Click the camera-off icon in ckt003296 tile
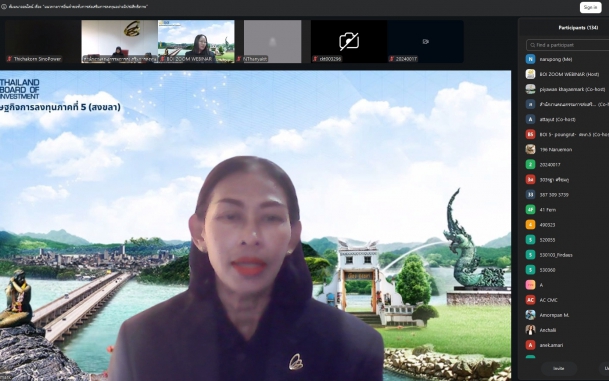 tap(349, 41)
